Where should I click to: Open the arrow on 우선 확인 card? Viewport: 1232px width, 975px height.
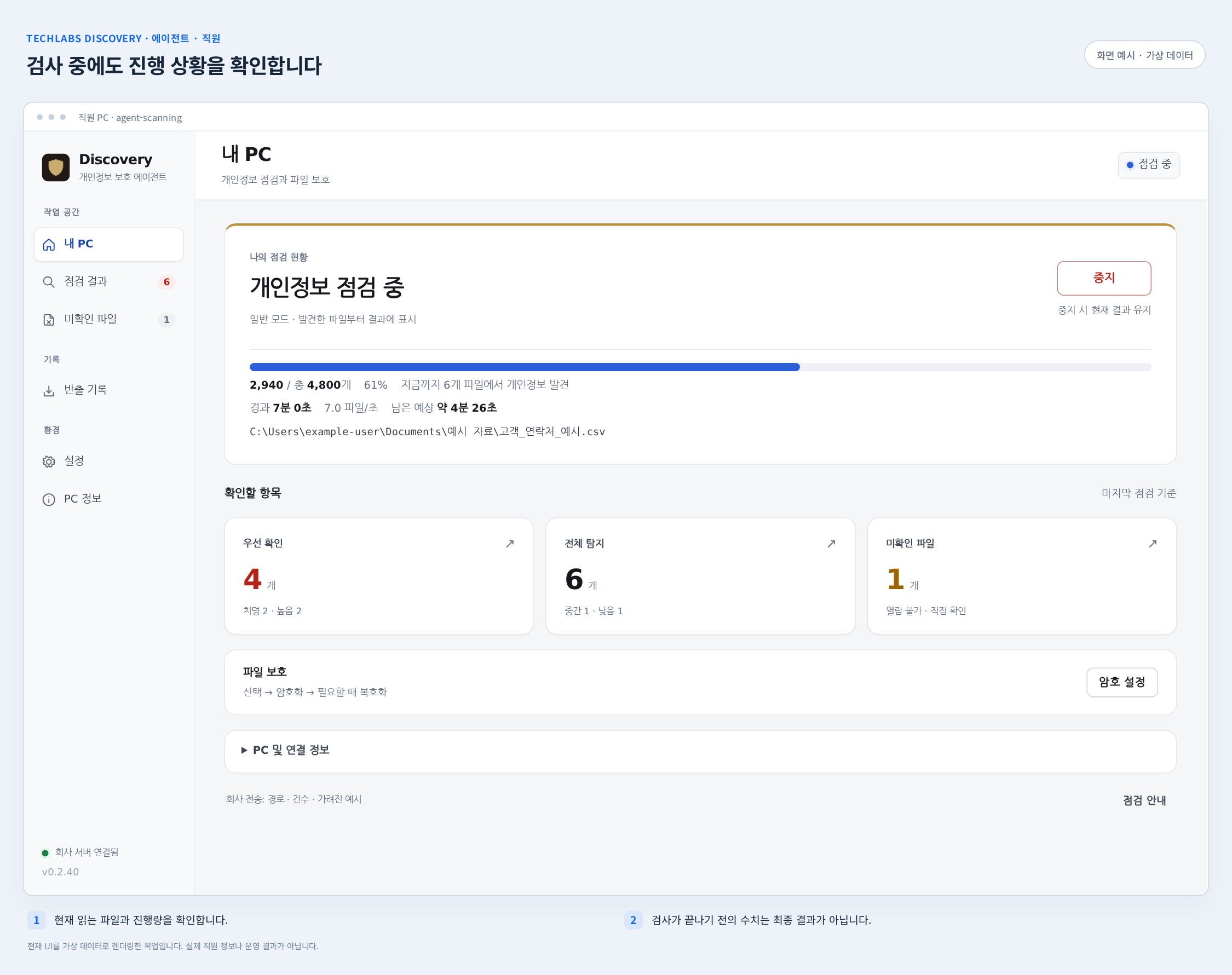(x=510, y=544)
